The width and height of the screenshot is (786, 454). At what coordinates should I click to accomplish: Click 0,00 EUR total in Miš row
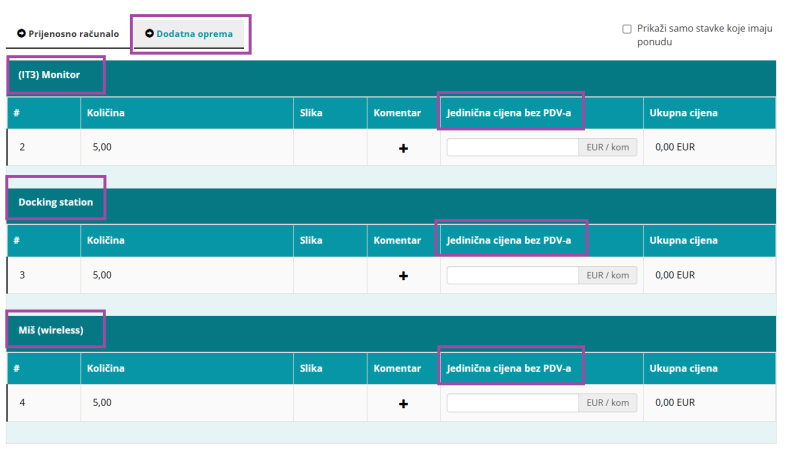click(x=674, y=402)
